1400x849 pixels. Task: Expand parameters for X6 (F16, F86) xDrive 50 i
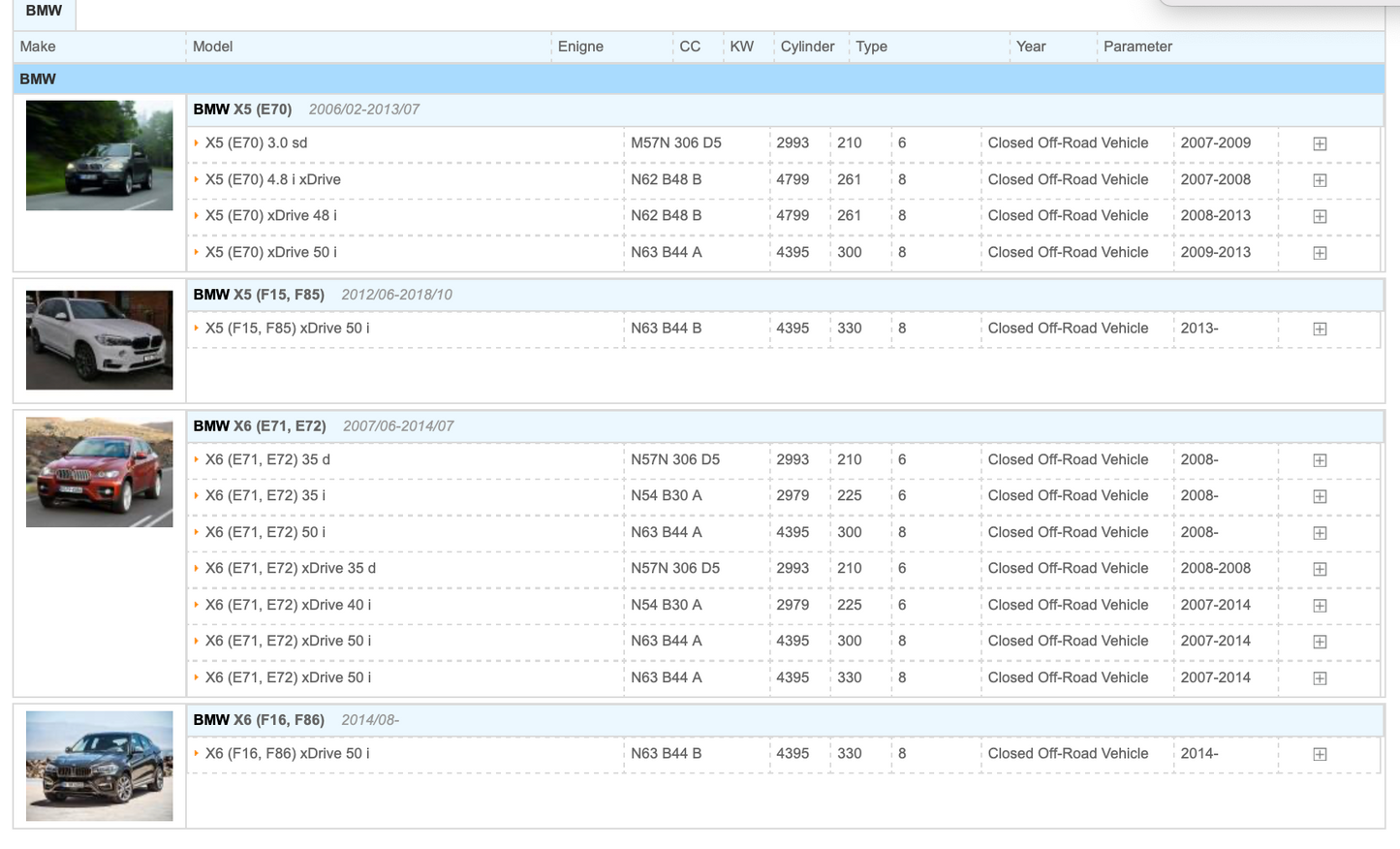pyautogui.click(x=1320, y=754)
